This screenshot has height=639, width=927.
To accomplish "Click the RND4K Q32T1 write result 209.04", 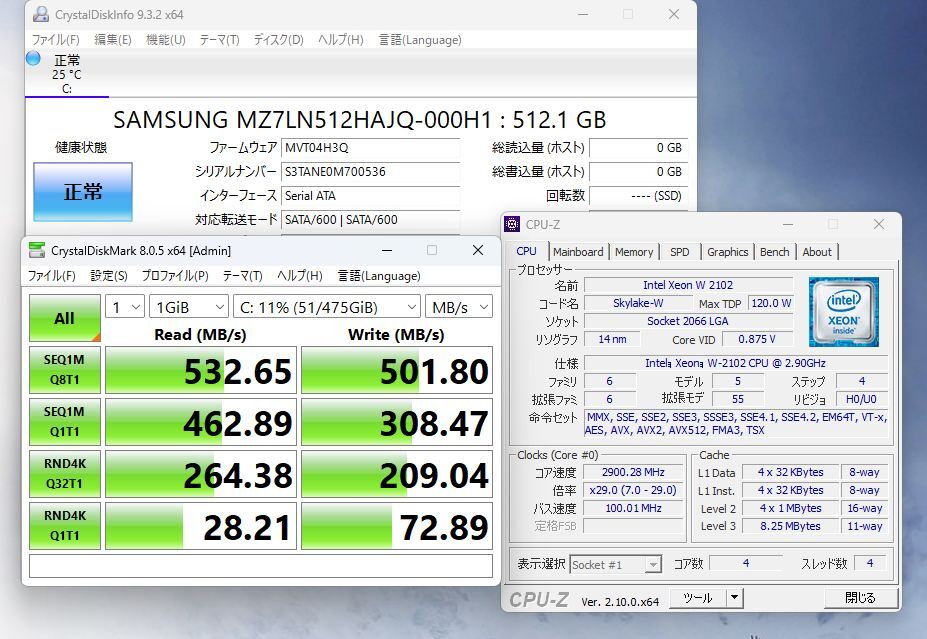I will tap(397, 474).
